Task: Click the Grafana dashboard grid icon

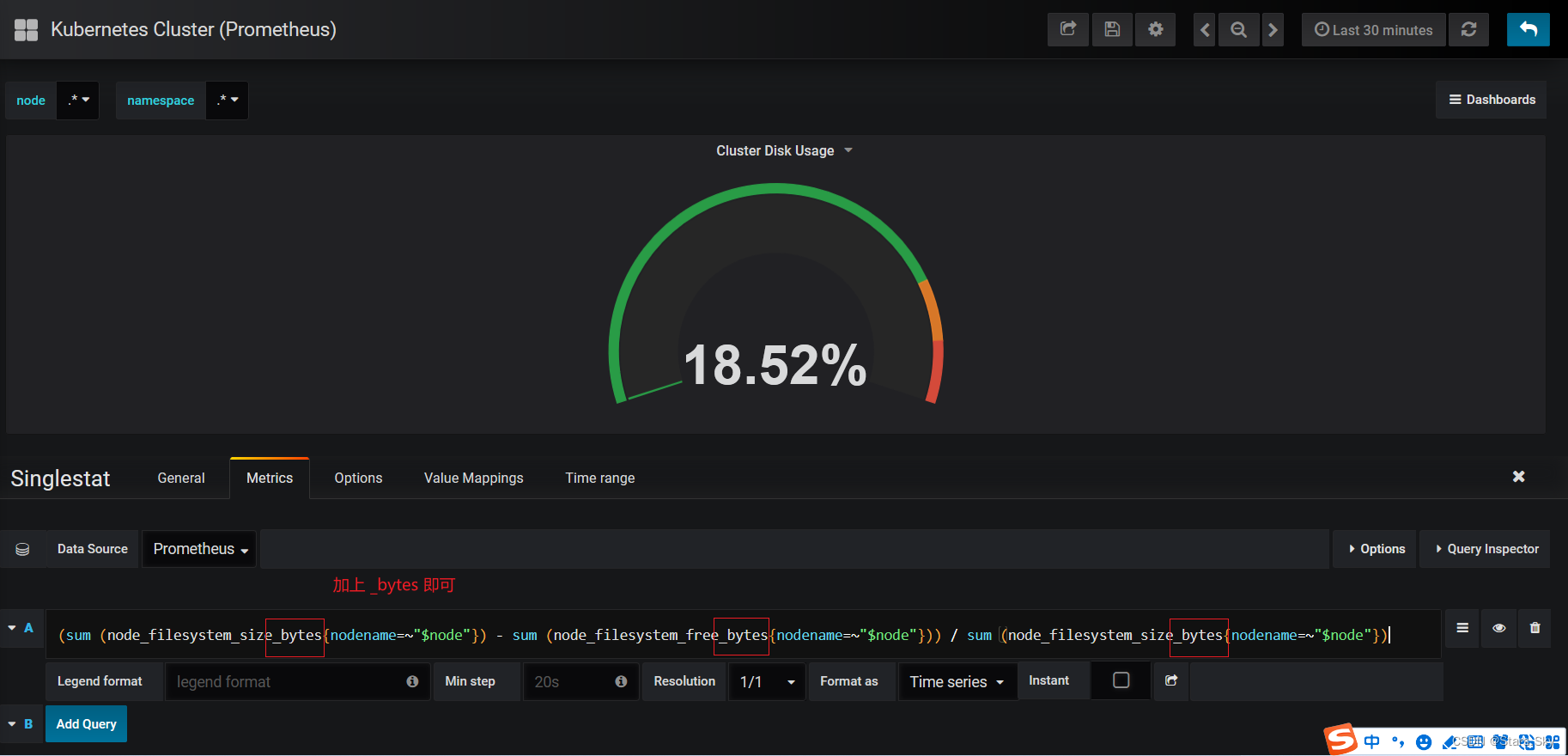Action: click(27, 30)
